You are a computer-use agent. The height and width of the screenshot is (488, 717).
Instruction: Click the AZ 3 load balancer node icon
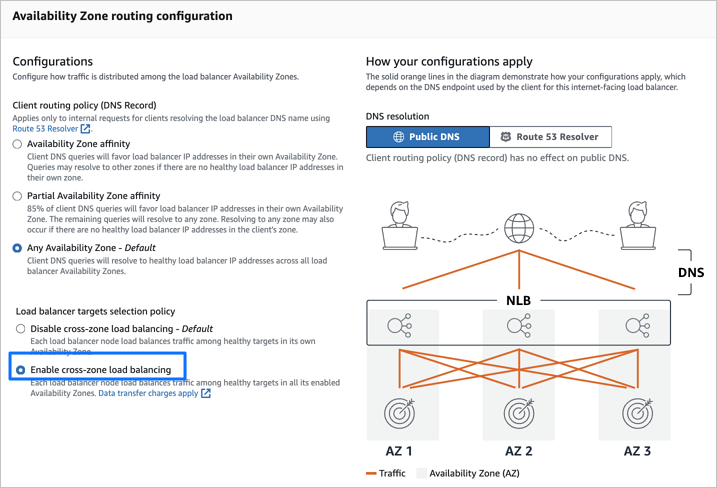637,324
